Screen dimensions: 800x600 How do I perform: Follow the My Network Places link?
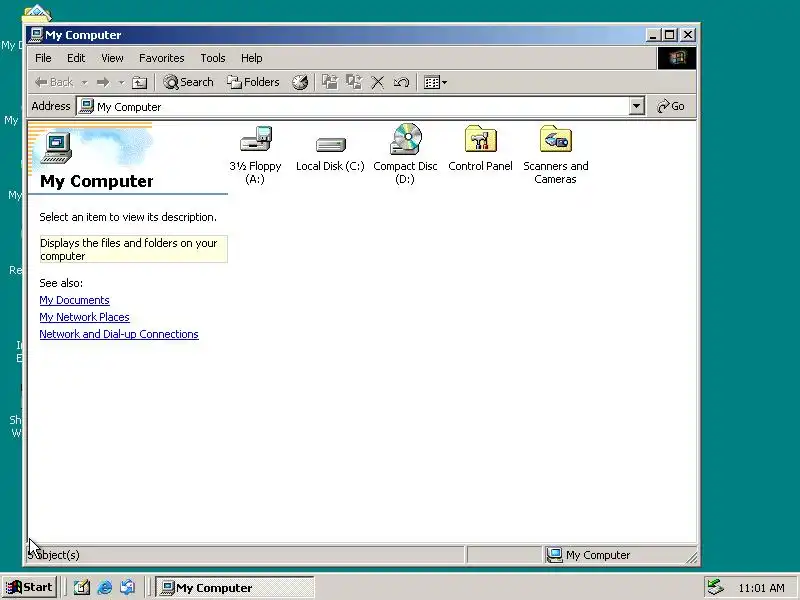point(85,317)
